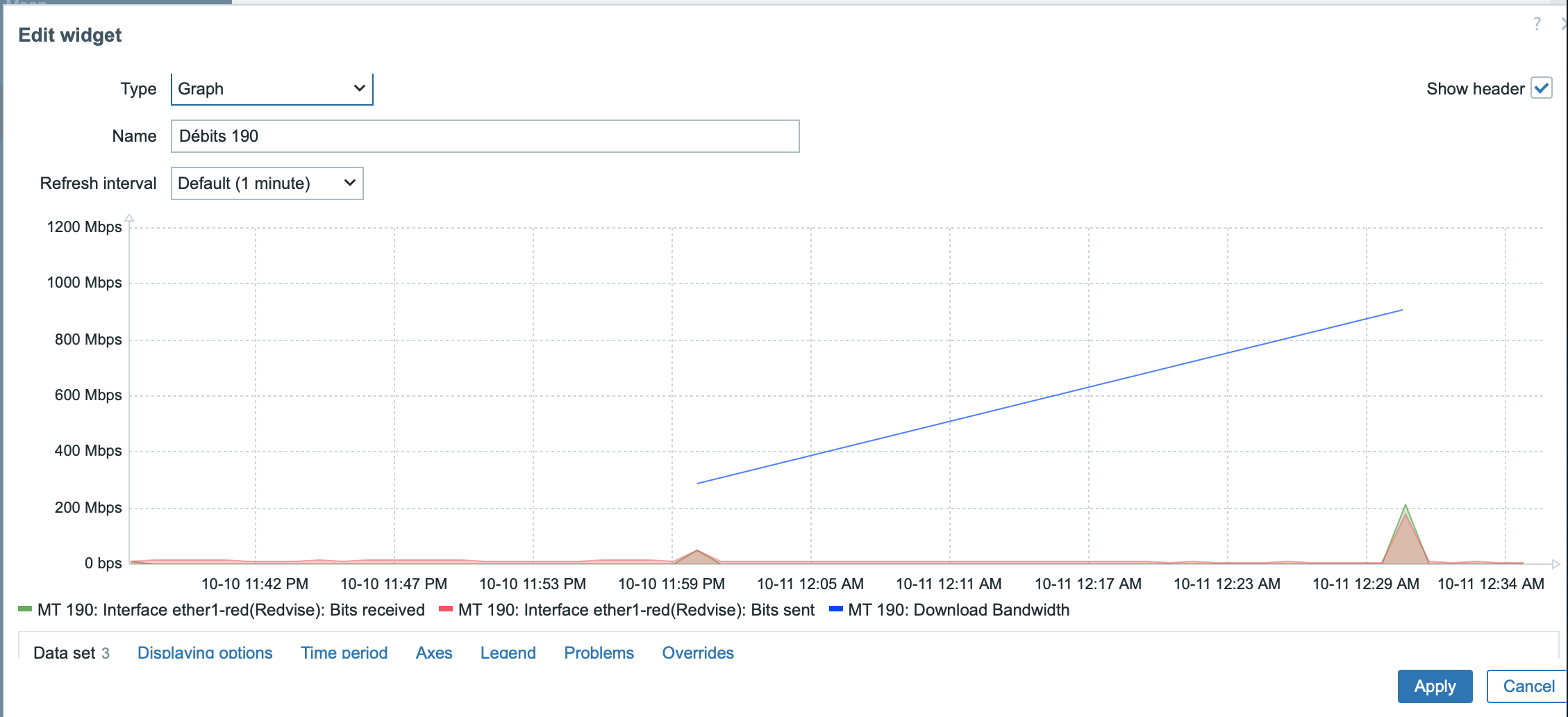Open the Legend tab
Image resolution: width=1568 pixels, height=717 pixels.
(x=508, y=652)
